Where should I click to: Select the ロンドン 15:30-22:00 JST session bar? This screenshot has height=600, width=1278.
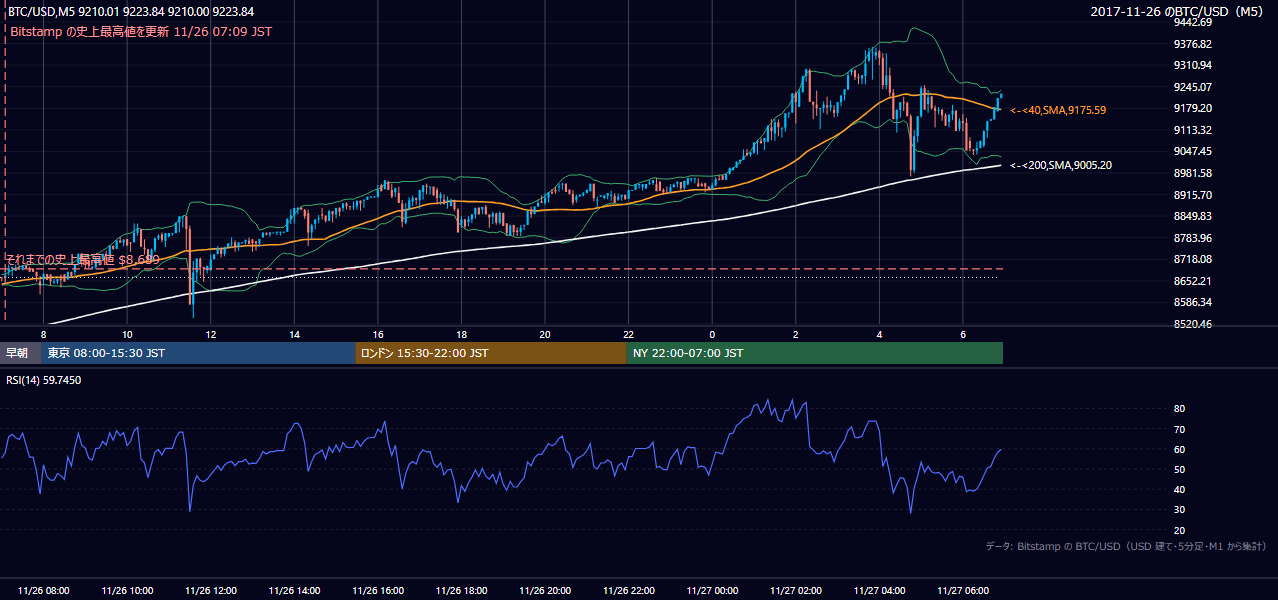pyautogui.click(x=490, y=353)
